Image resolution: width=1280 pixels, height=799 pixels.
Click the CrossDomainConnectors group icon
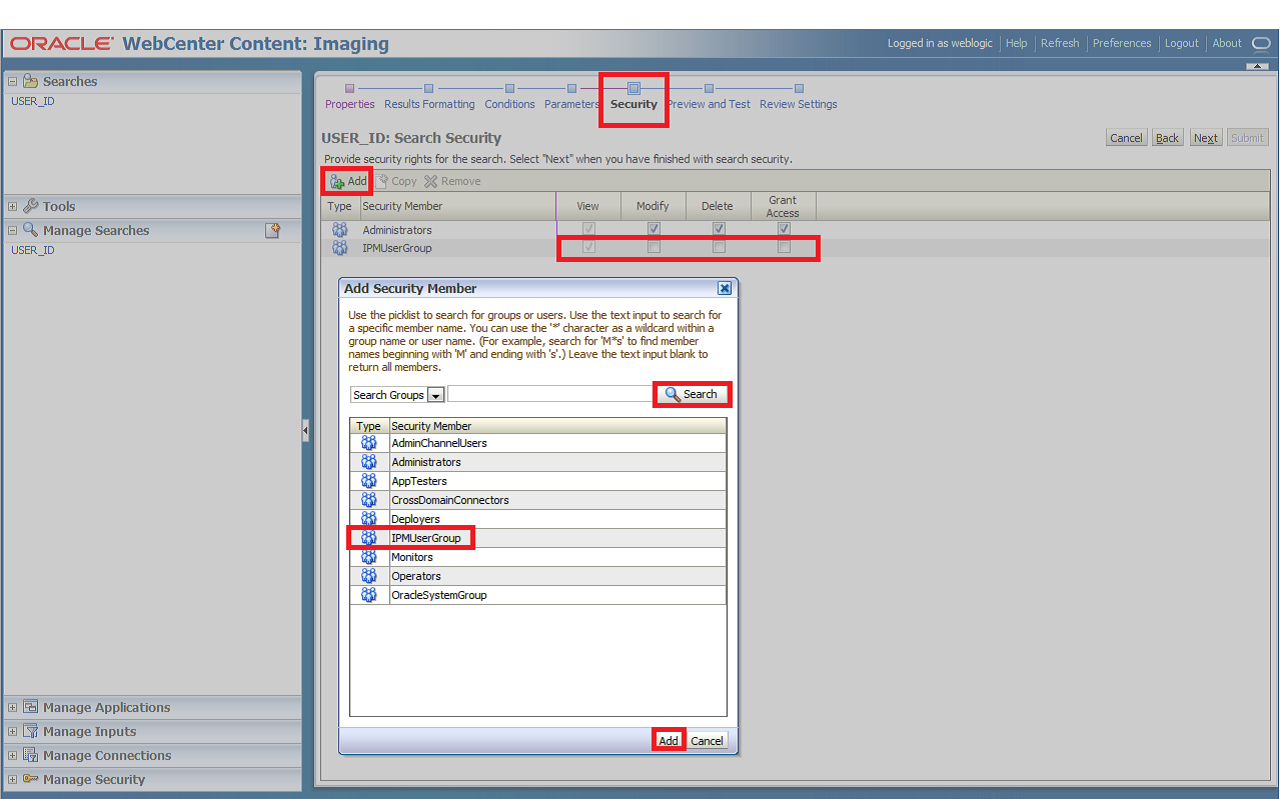pos(369,500)
